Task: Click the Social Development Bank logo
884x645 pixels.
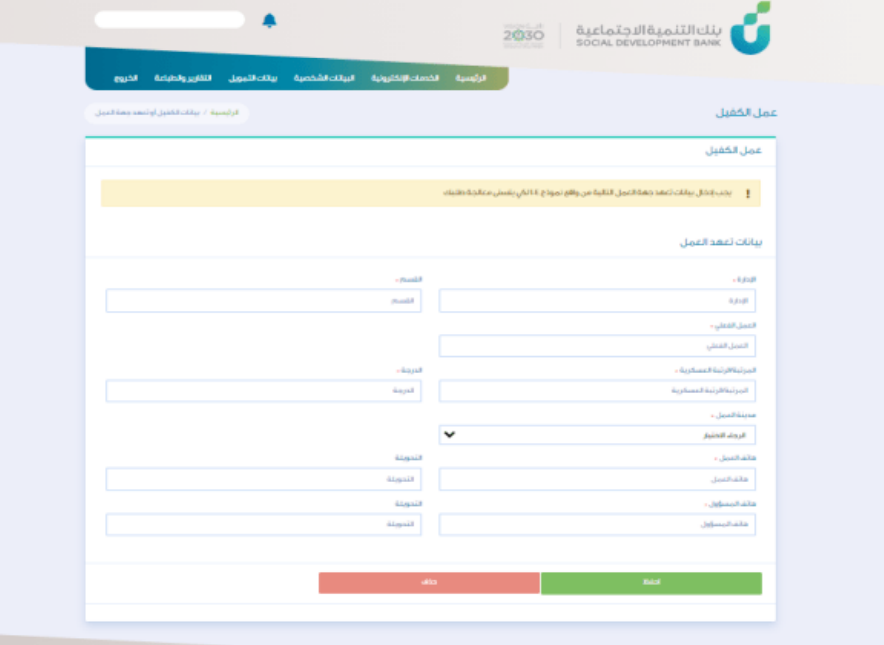Action: 673,29
